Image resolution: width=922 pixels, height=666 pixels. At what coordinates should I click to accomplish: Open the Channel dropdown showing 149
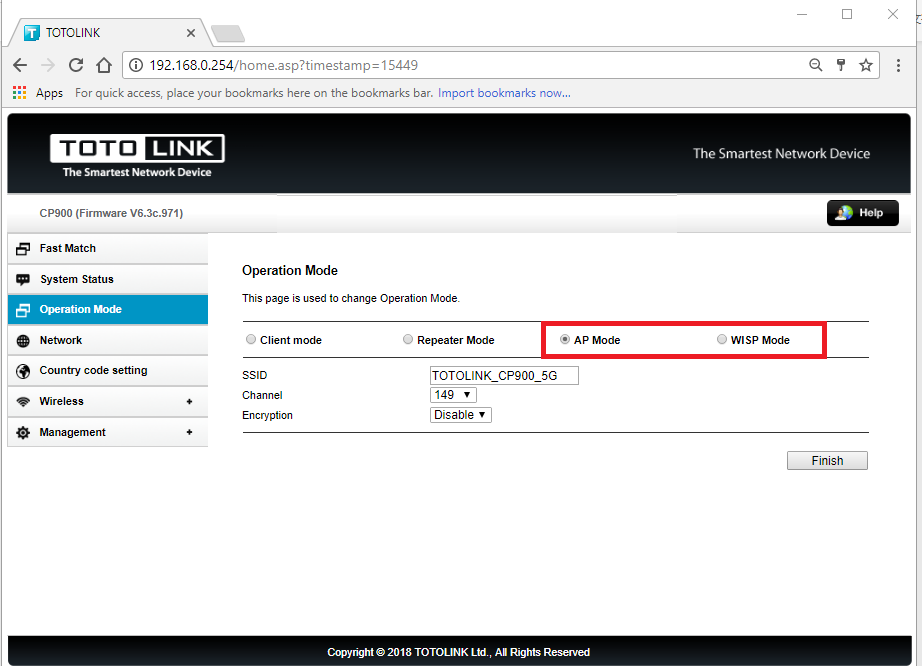pos(453,395)
